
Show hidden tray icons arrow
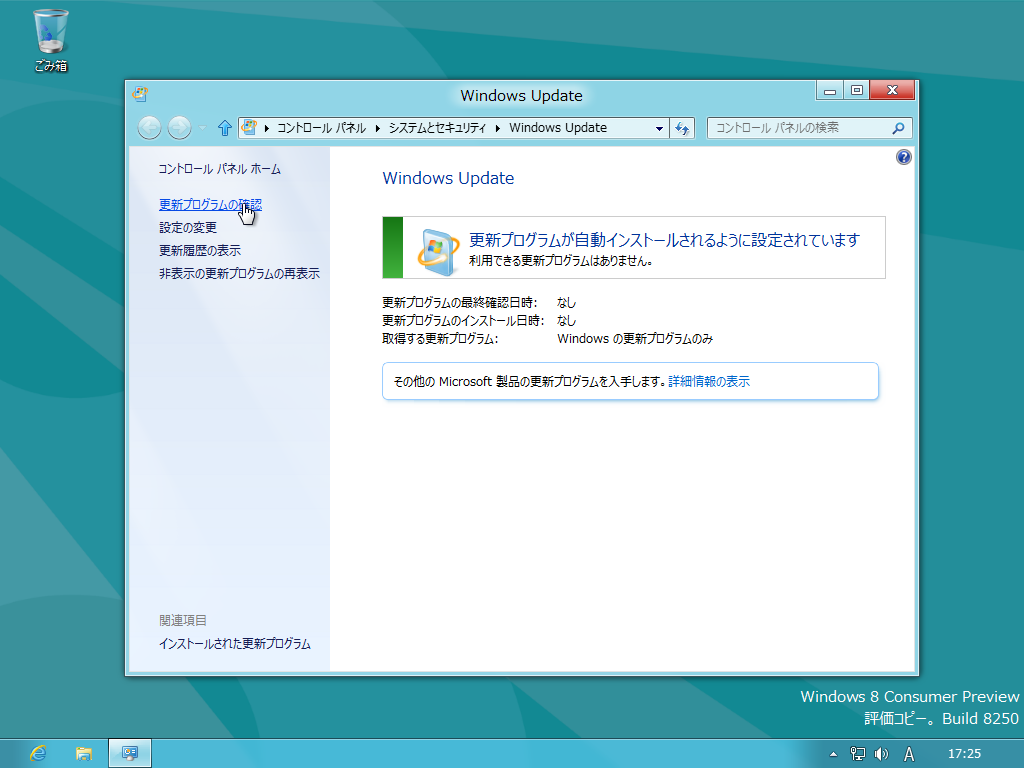tap(833, 754)
